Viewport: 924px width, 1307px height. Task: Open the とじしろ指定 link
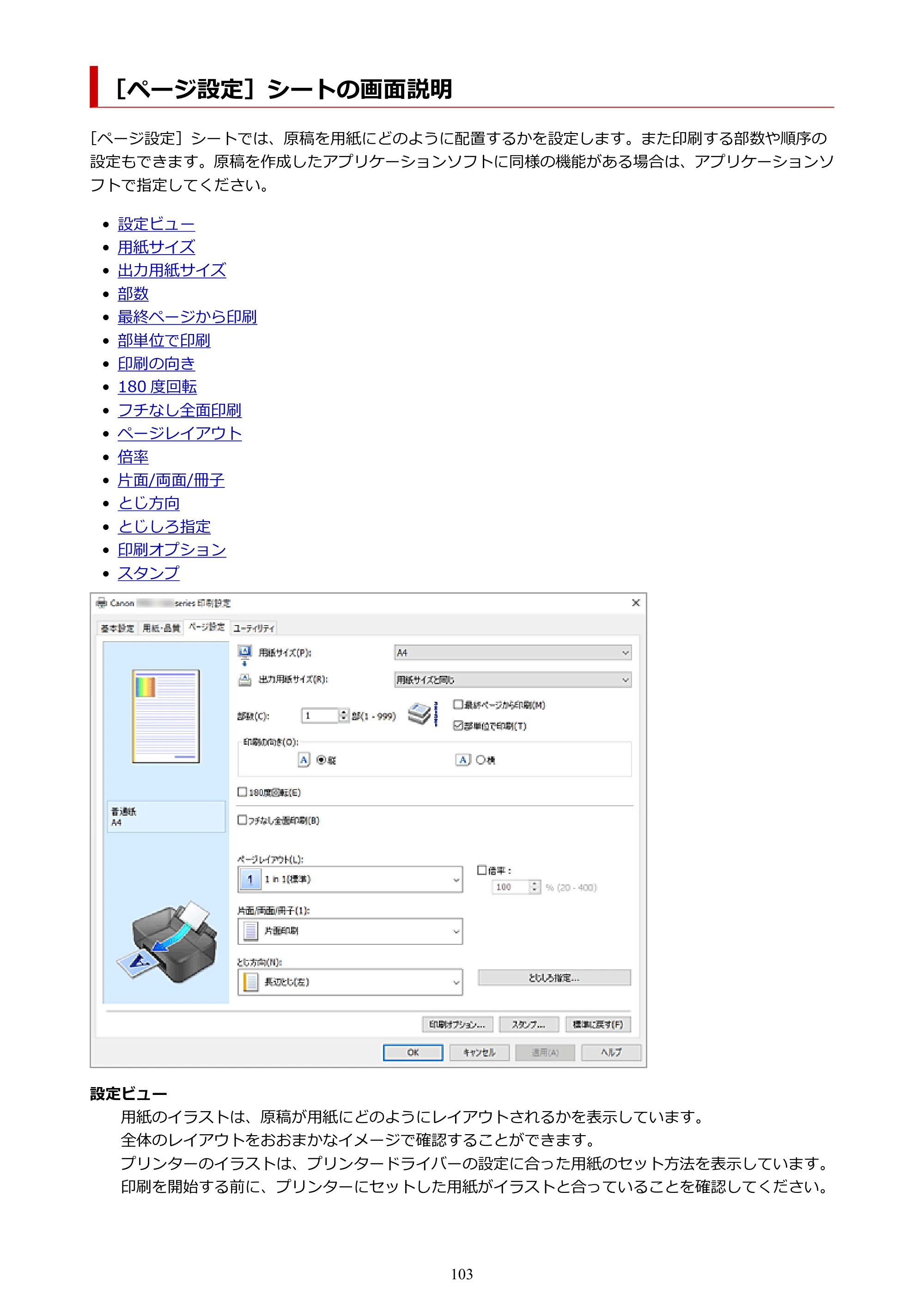pos(164,527)
